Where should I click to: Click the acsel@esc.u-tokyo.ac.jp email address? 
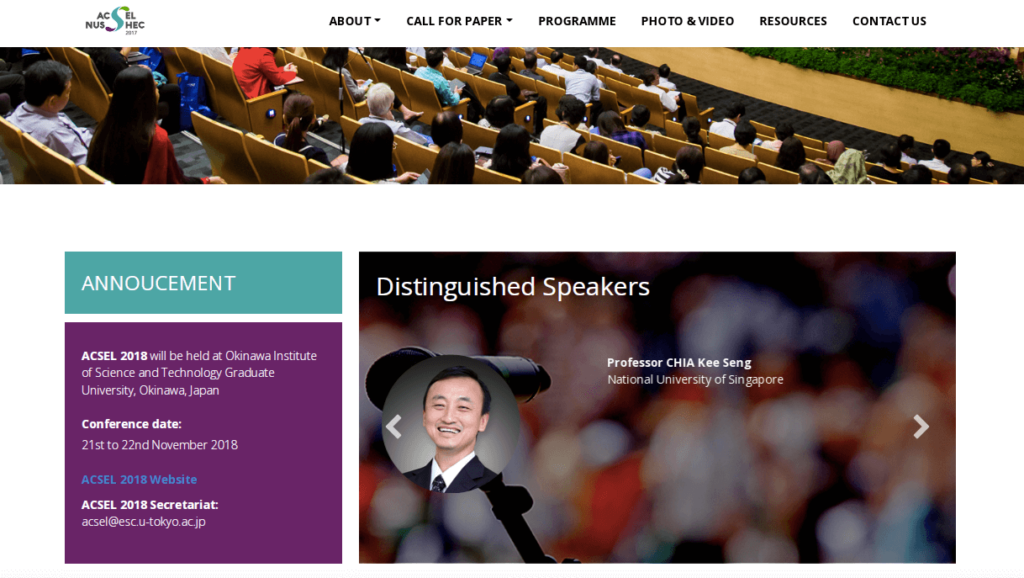point(143,521)
